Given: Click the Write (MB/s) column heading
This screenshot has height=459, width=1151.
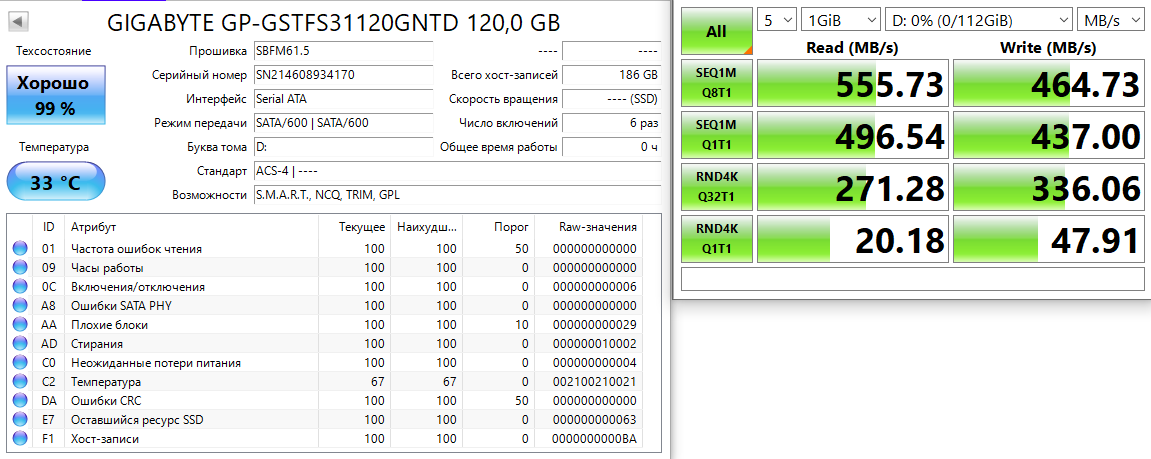Looking at the screenshot, I should pos(1048,48).
